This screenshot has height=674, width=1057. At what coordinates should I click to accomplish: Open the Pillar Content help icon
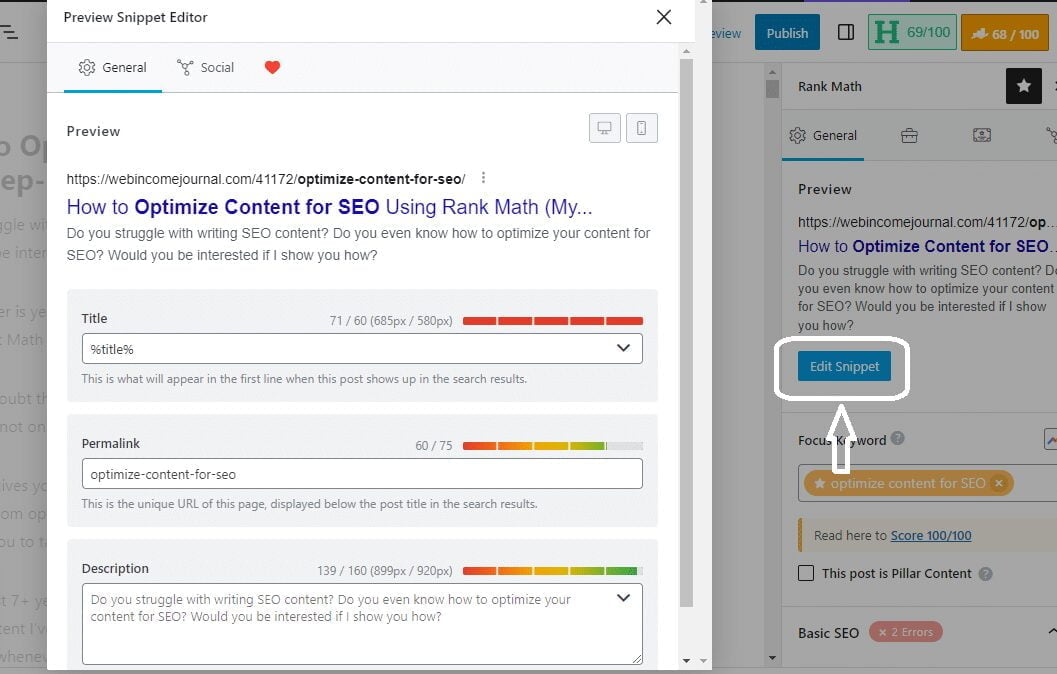click(x=986, y=574)
